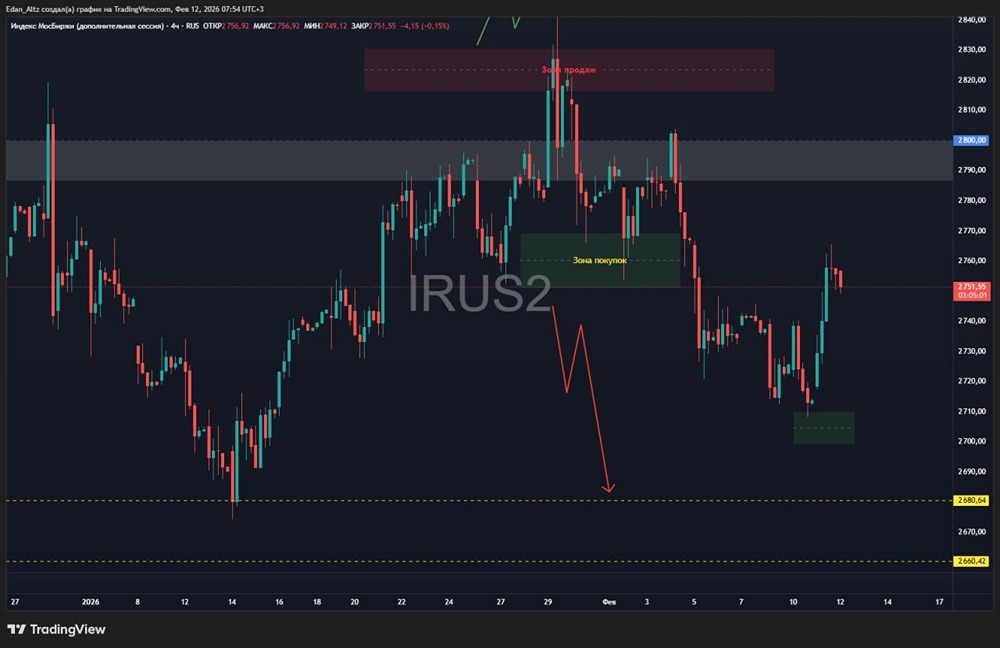Click the '20' date on time axis
This screenshot has height=648, width=1000.
click(x=355, y=601)
